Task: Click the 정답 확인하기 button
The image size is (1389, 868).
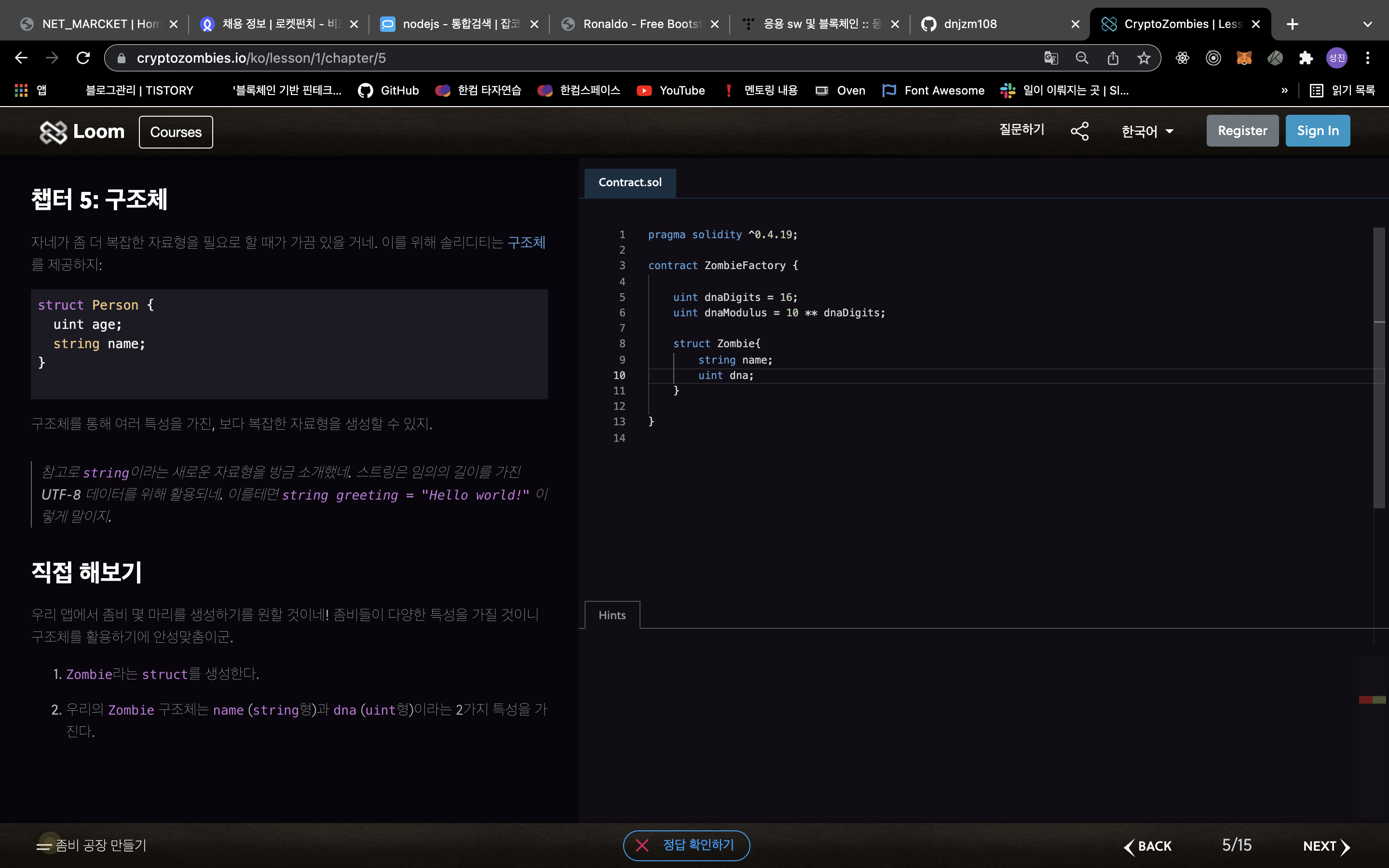Action: 686,845
